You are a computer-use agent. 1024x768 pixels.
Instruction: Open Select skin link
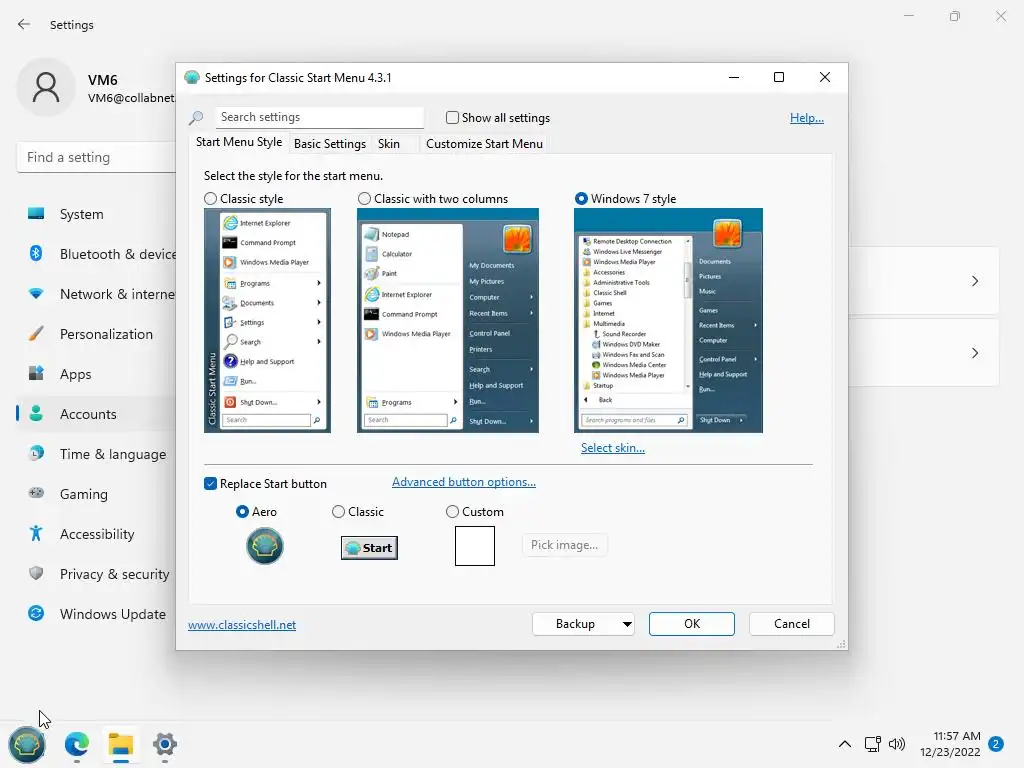pos(613,448)
